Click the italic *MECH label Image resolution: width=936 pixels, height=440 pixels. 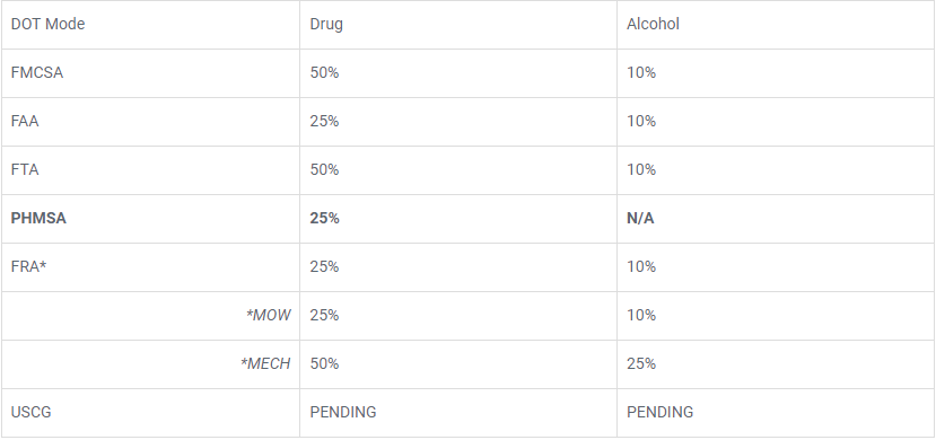tap(265, 364)
